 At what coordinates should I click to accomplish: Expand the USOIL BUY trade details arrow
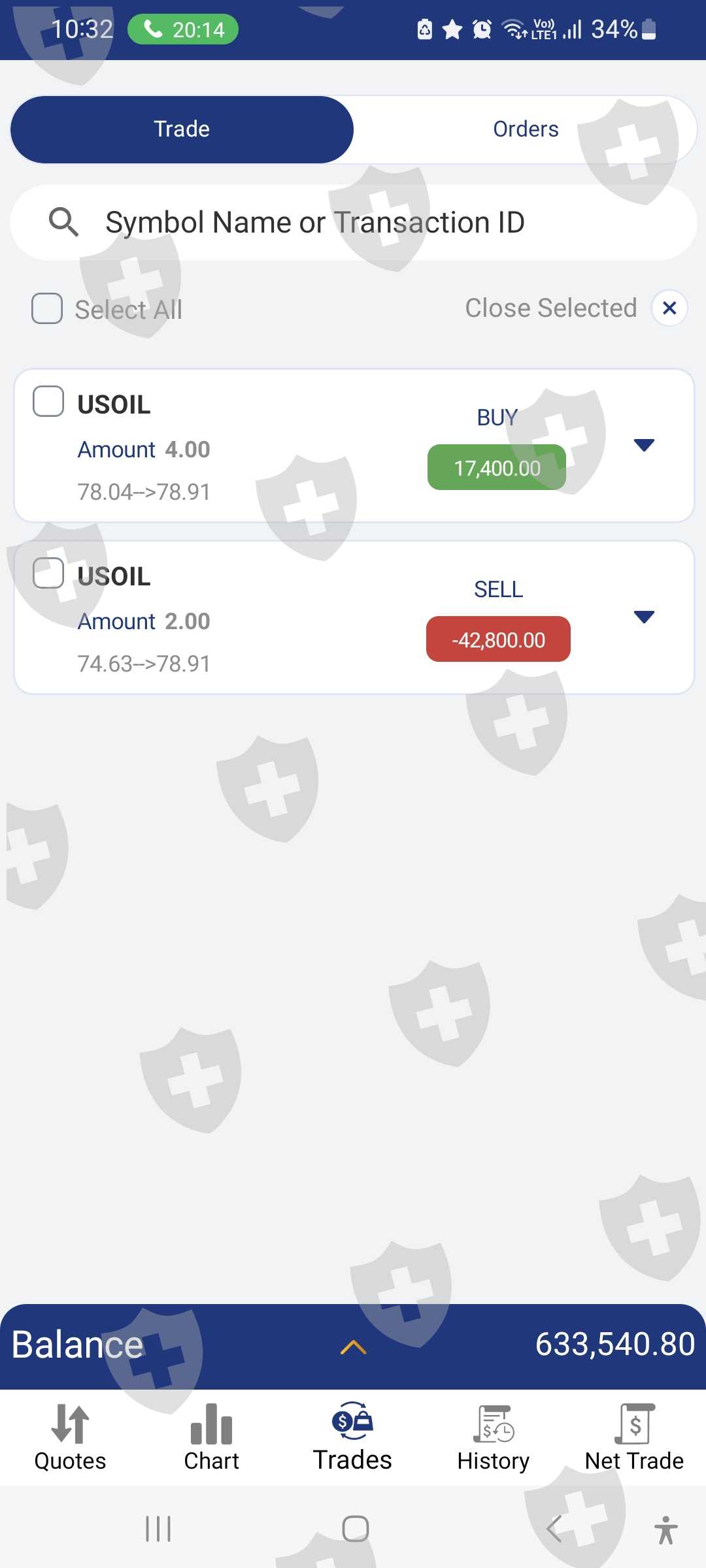(644, 446)
